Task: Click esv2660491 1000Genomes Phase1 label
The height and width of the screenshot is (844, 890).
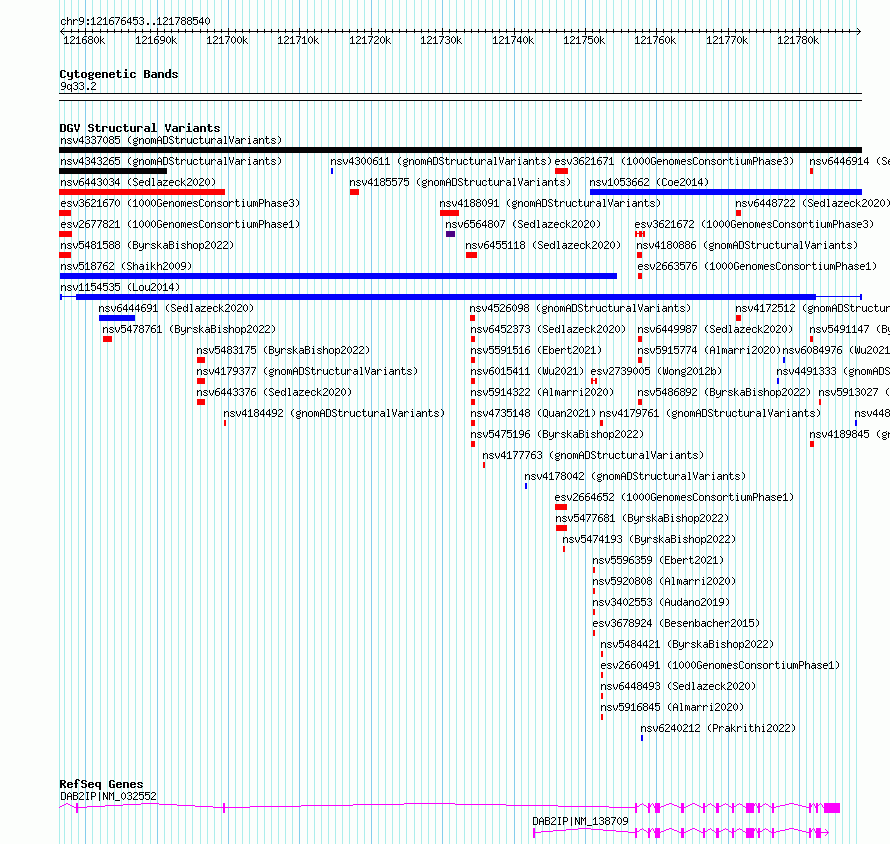Action: pos(720,665)
